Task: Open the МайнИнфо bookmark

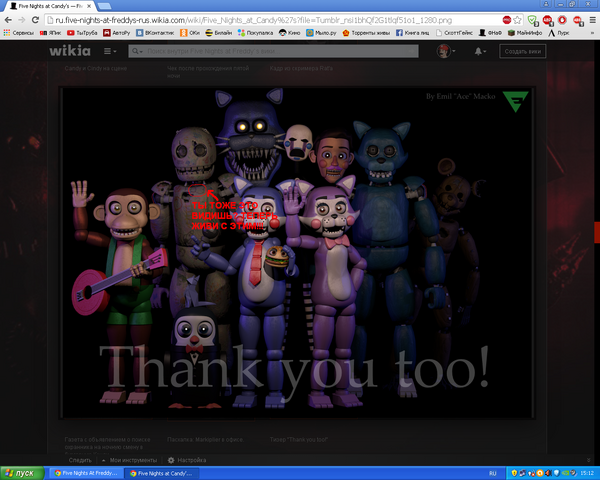Action: tap(525, 33)
